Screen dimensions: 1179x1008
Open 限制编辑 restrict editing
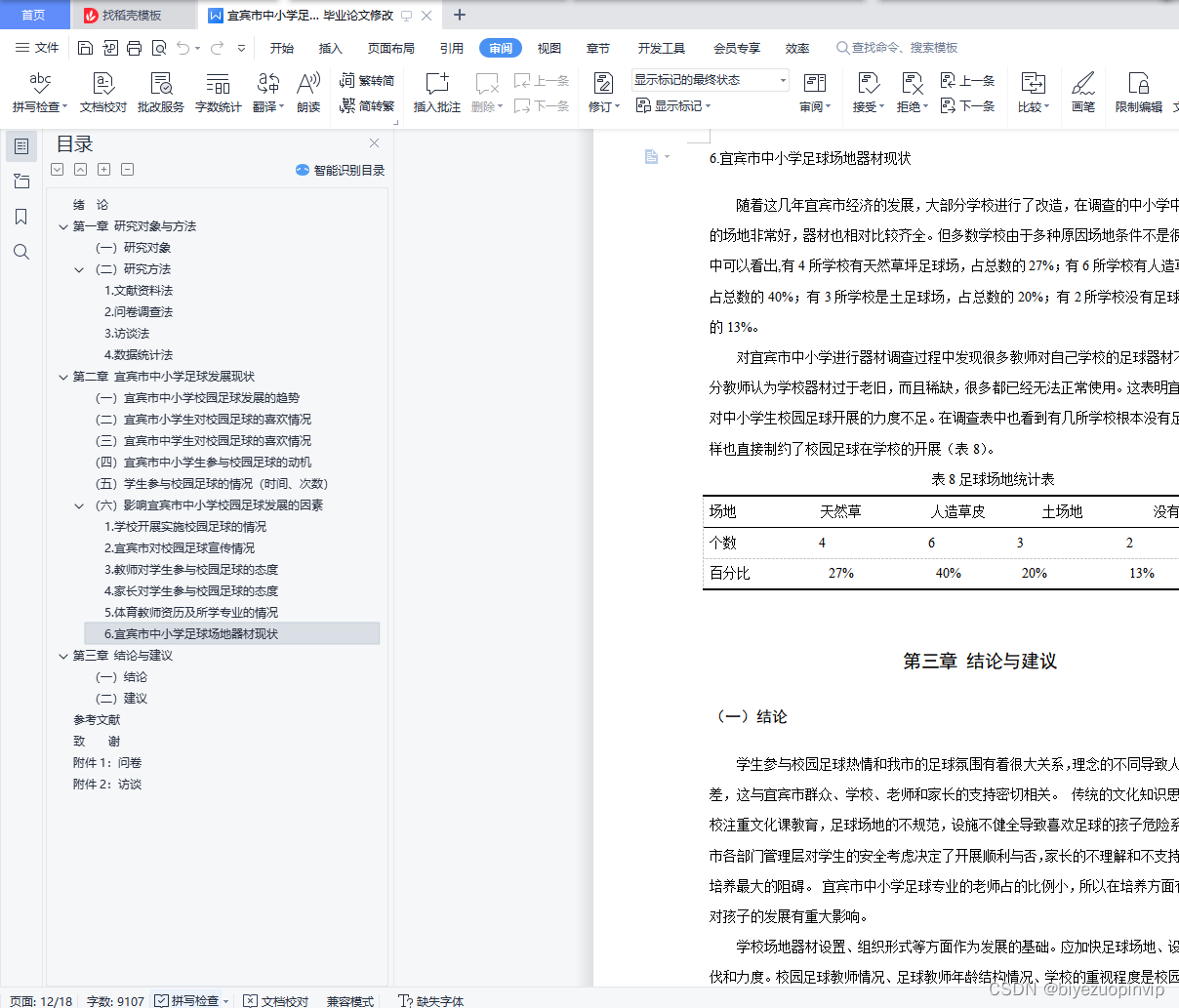(x=1139, y=93)
